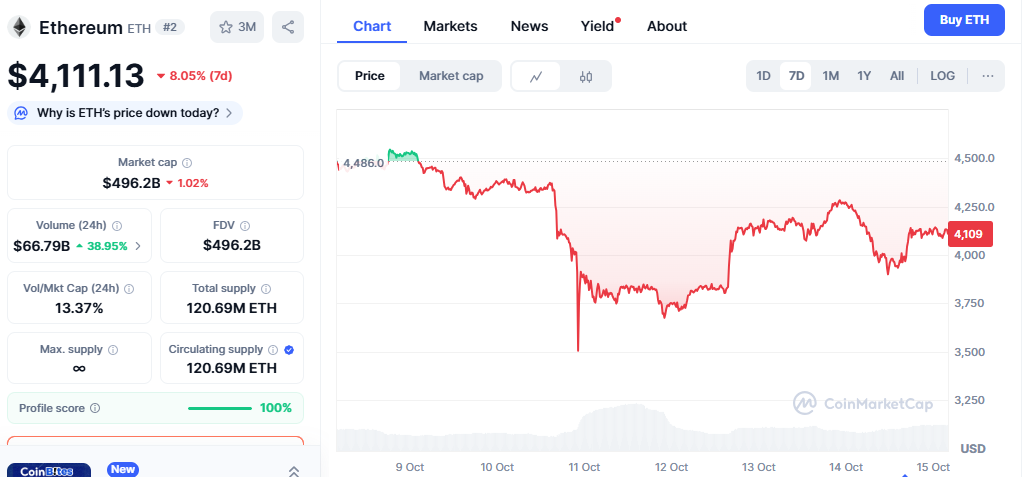Screen dimensions: 1022x477
Task: Add Ethereum to watchlist via star button
Action: pyautogui.click(x=237, y=27)
